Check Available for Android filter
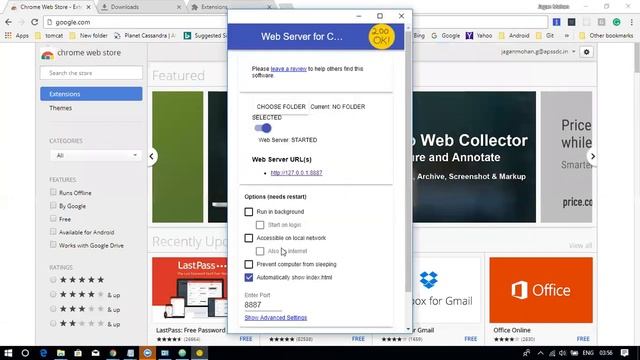 tap(53, 232)
